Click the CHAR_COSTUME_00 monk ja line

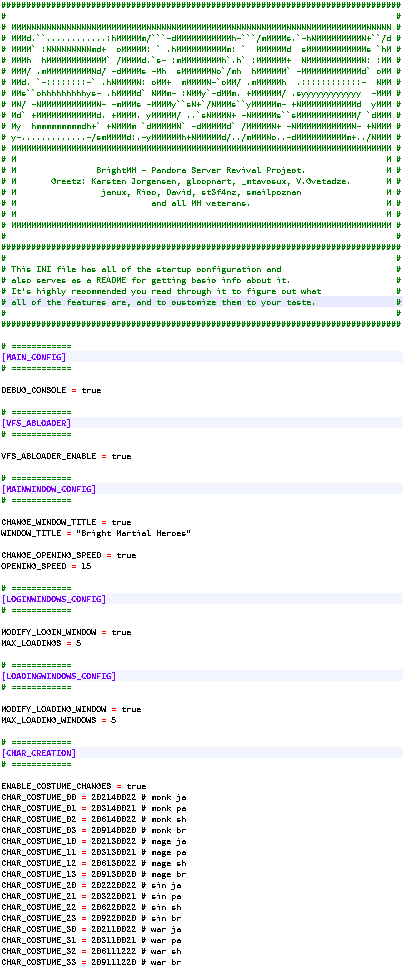pyautogui.click(x=93, y=798)
